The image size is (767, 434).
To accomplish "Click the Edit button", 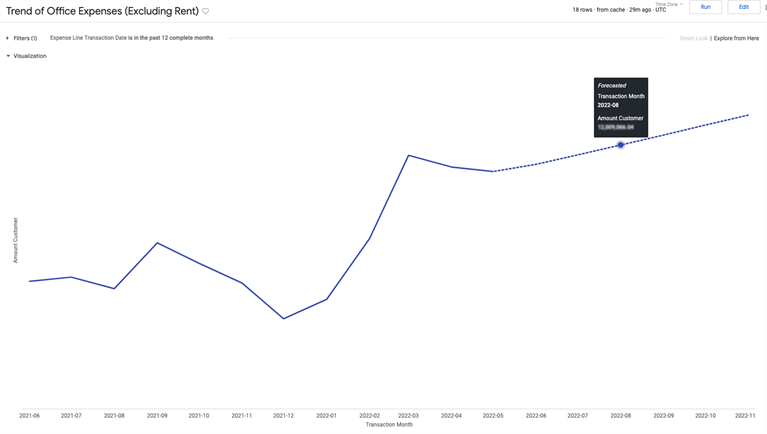I will [743, 7].
